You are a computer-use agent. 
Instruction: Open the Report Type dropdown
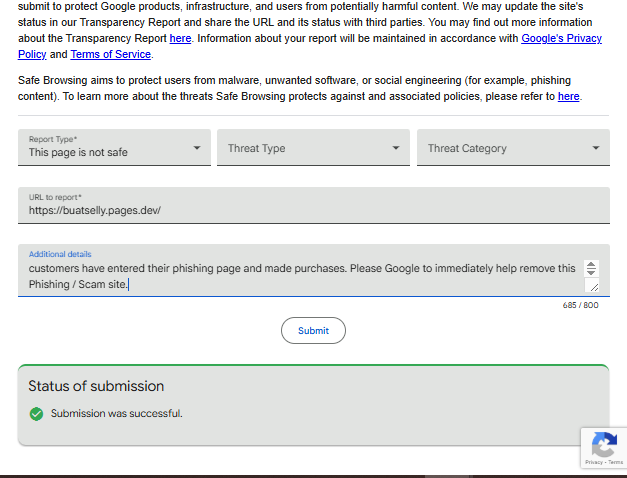[114, 147]
